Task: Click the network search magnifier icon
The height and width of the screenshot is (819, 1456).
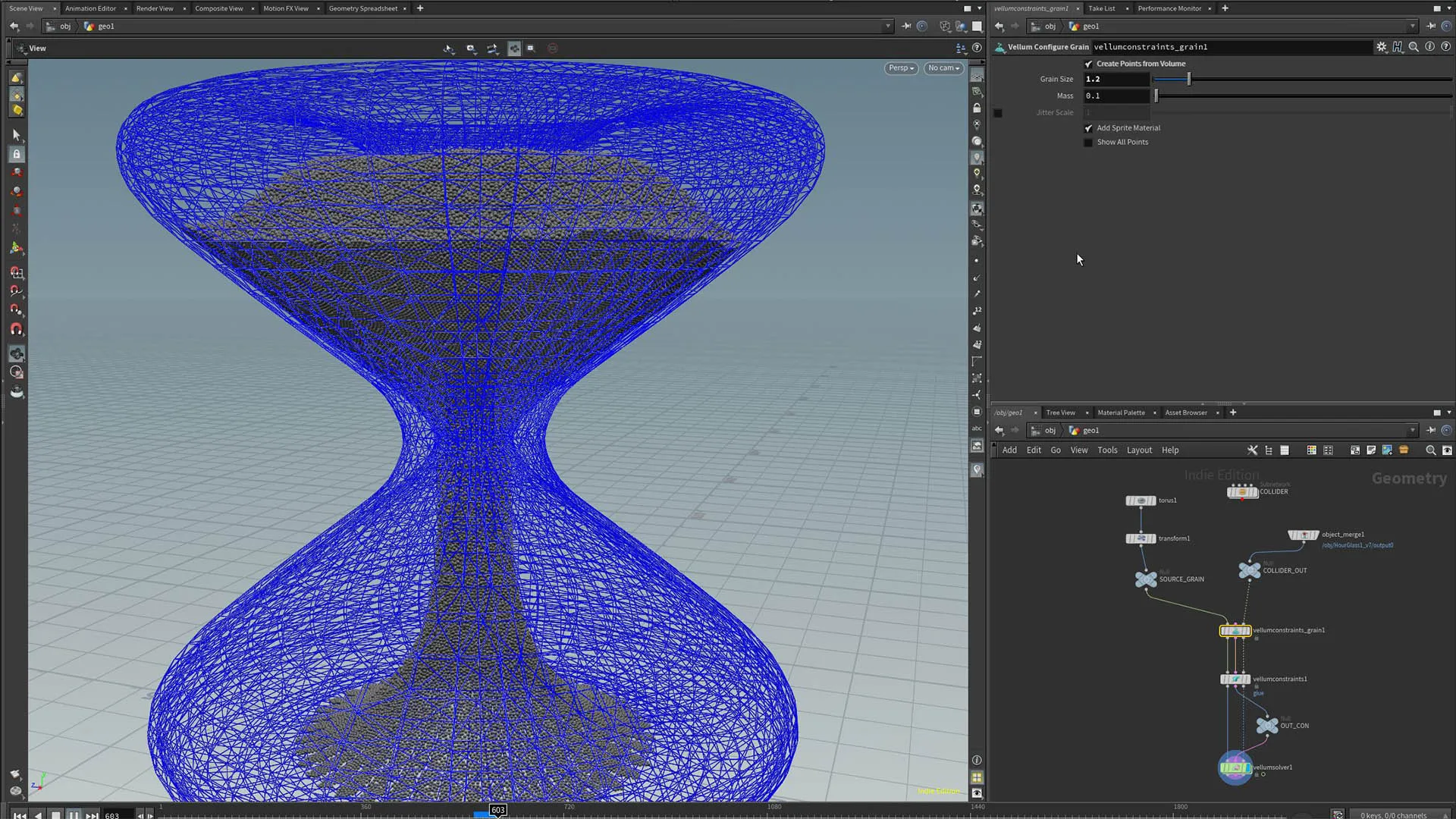Action: pyautogui.click(x=1430, y=450)
